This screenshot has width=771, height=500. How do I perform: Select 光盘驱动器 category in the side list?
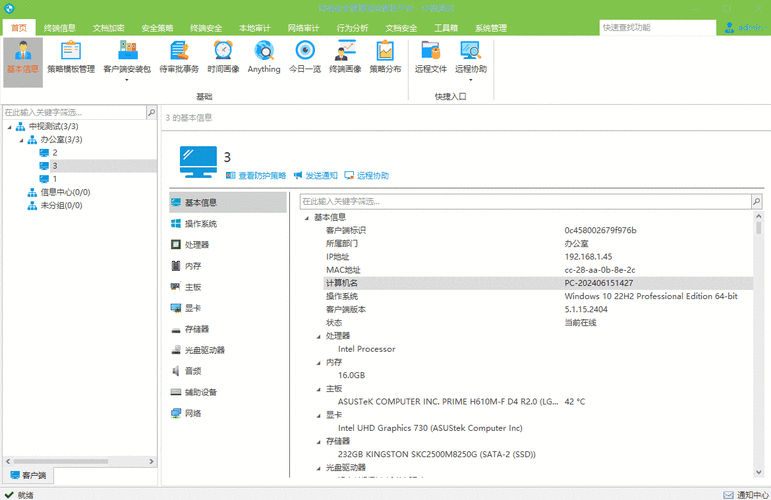coord(228,350)
